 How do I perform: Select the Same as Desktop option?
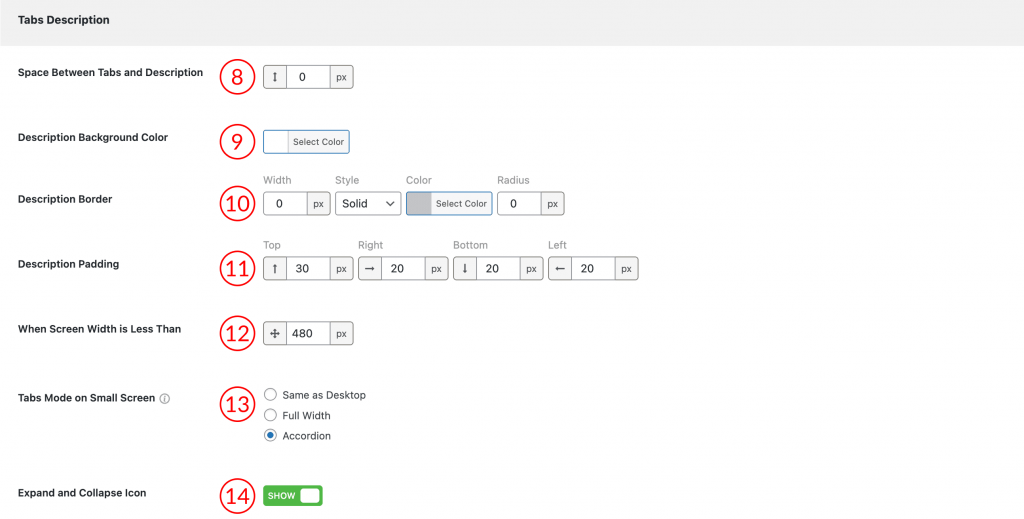click(271, 395)
